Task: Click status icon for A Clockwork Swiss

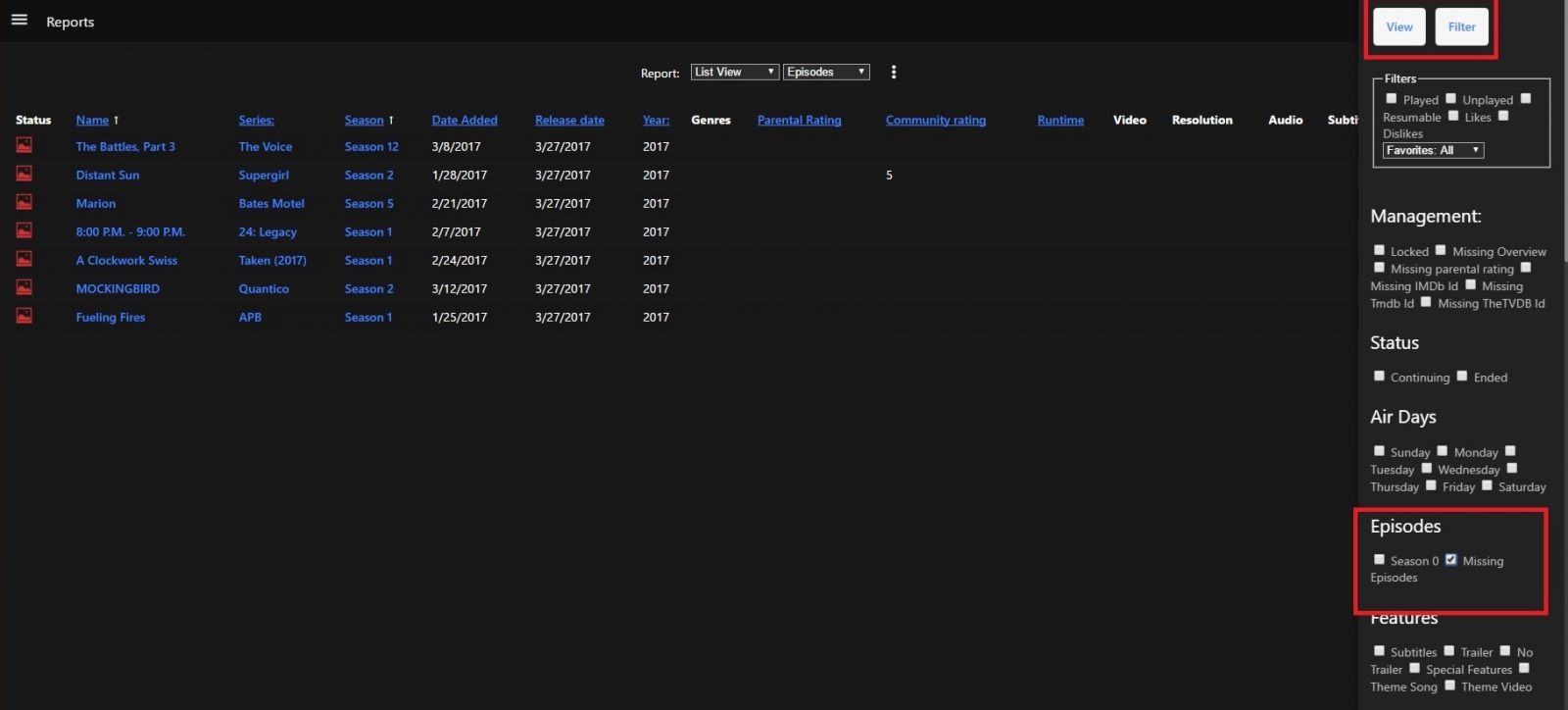Action: pyautogui.click(x=24, y=259)
